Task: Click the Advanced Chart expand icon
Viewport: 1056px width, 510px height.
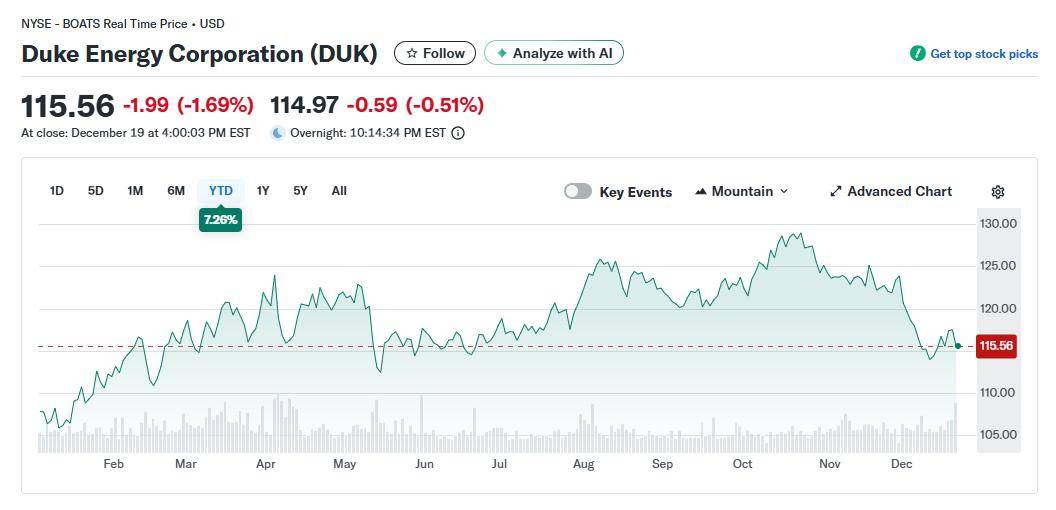Action: coord(836,192)
